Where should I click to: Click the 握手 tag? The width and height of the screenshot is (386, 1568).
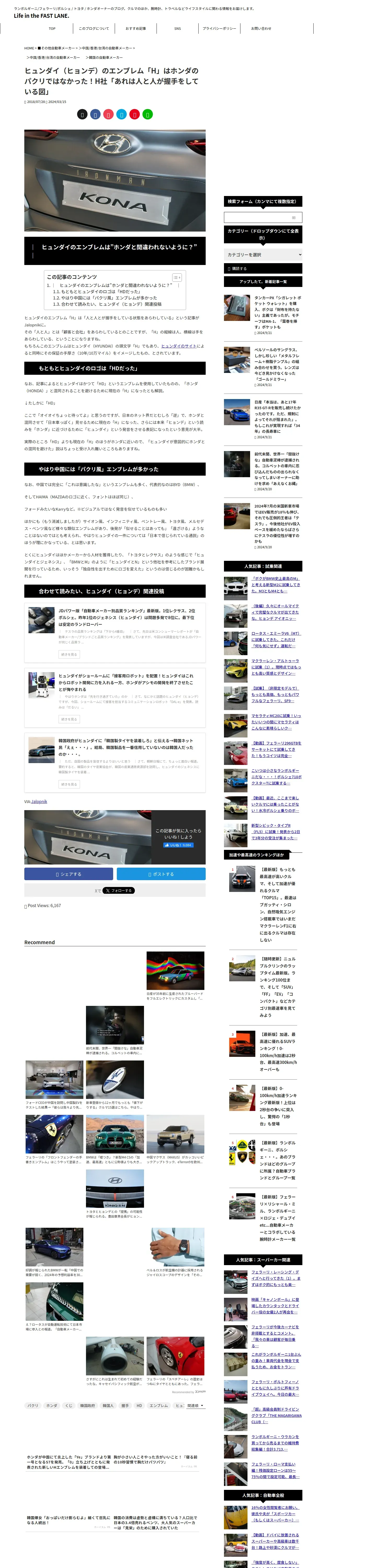click(x=125, y=1405)
